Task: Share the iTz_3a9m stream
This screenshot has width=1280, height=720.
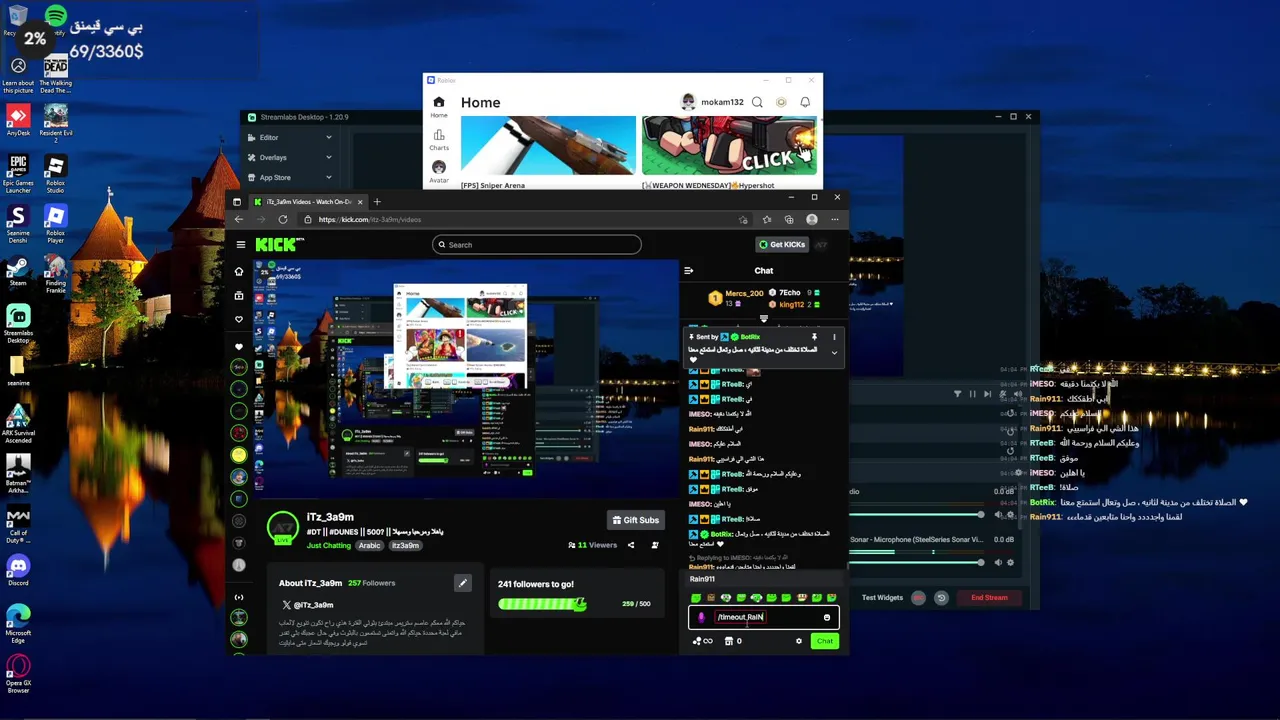Action: pyautogui.click(x=631, y=545)
